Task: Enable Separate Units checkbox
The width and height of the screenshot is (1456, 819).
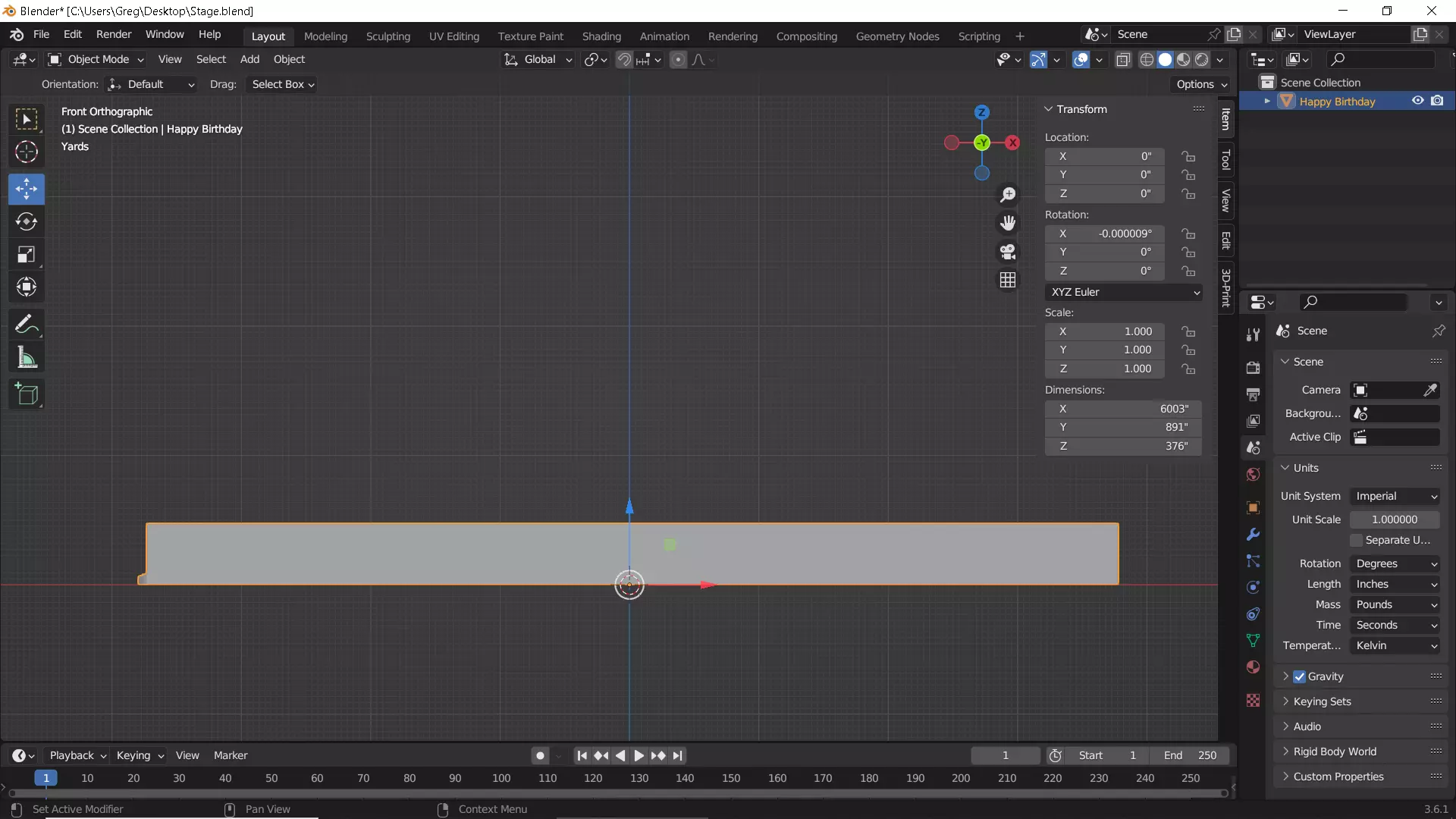Action: pyautogui.click(x=1357, y=540)
